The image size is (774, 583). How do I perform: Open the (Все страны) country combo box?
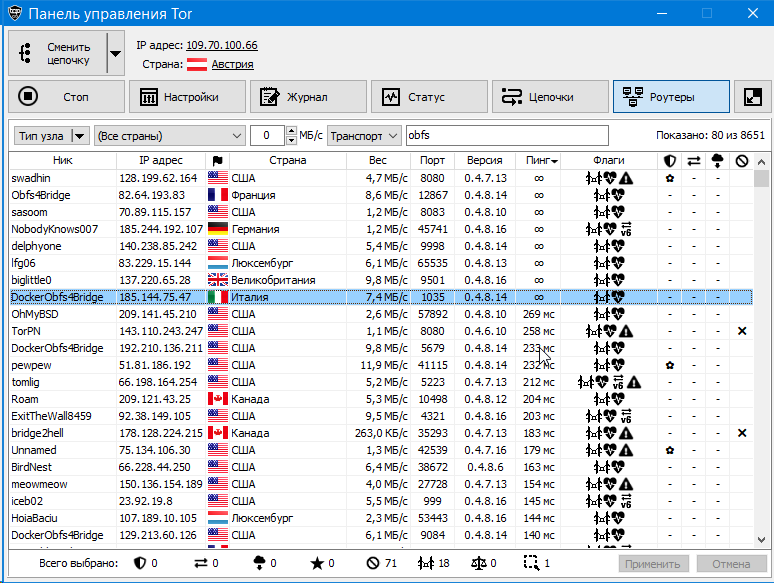(169, 136)
